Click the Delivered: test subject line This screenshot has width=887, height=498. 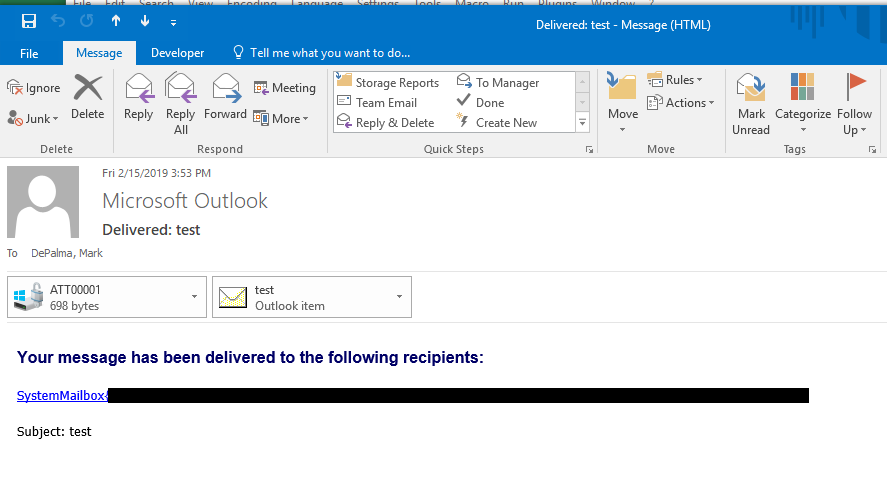tap(151, 230)
